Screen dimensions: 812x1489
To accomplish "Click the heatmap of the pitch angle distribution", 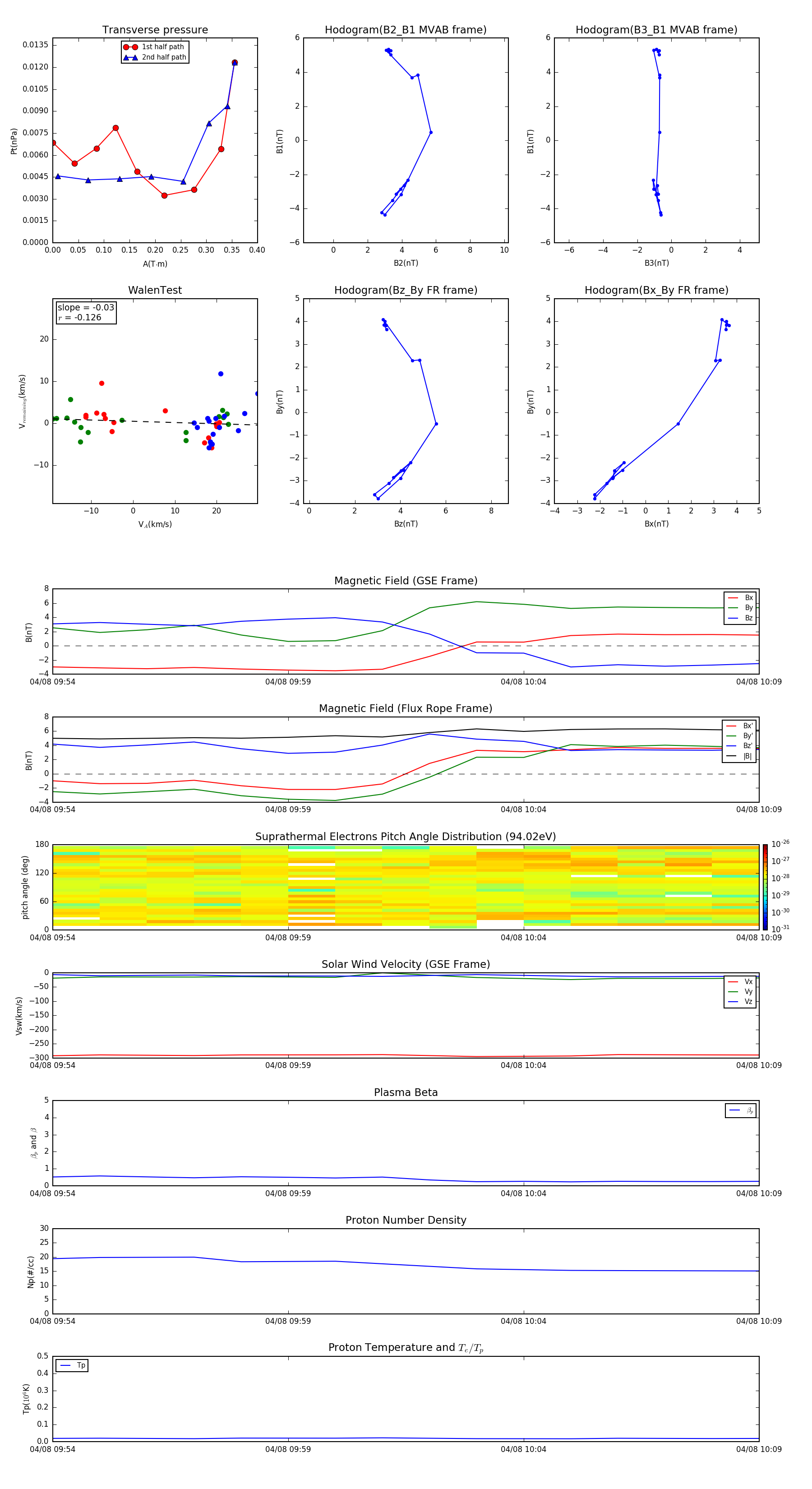I will point(406,887).
